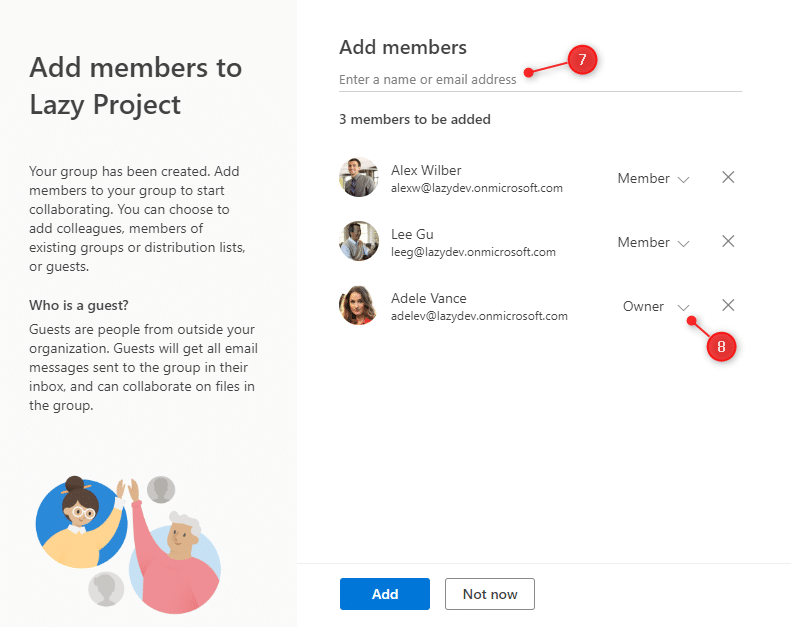Select Adele Vance's profile photo

[x=359, y=305]
